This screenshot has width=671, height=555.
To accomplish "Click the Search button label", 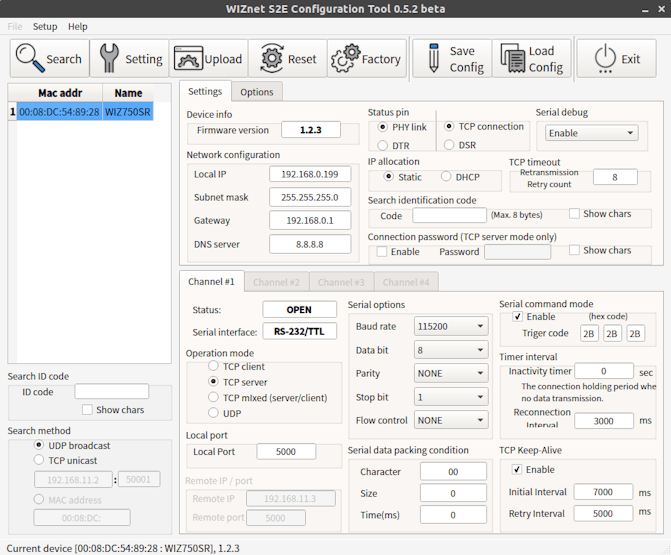I will point(64,59).
